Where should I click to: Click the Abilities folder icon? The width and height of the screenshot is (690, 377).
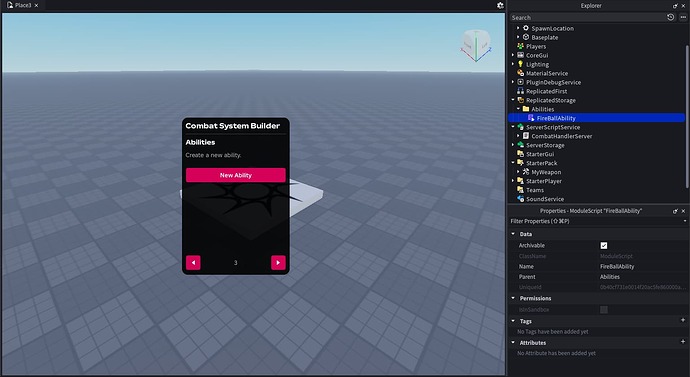526,109
